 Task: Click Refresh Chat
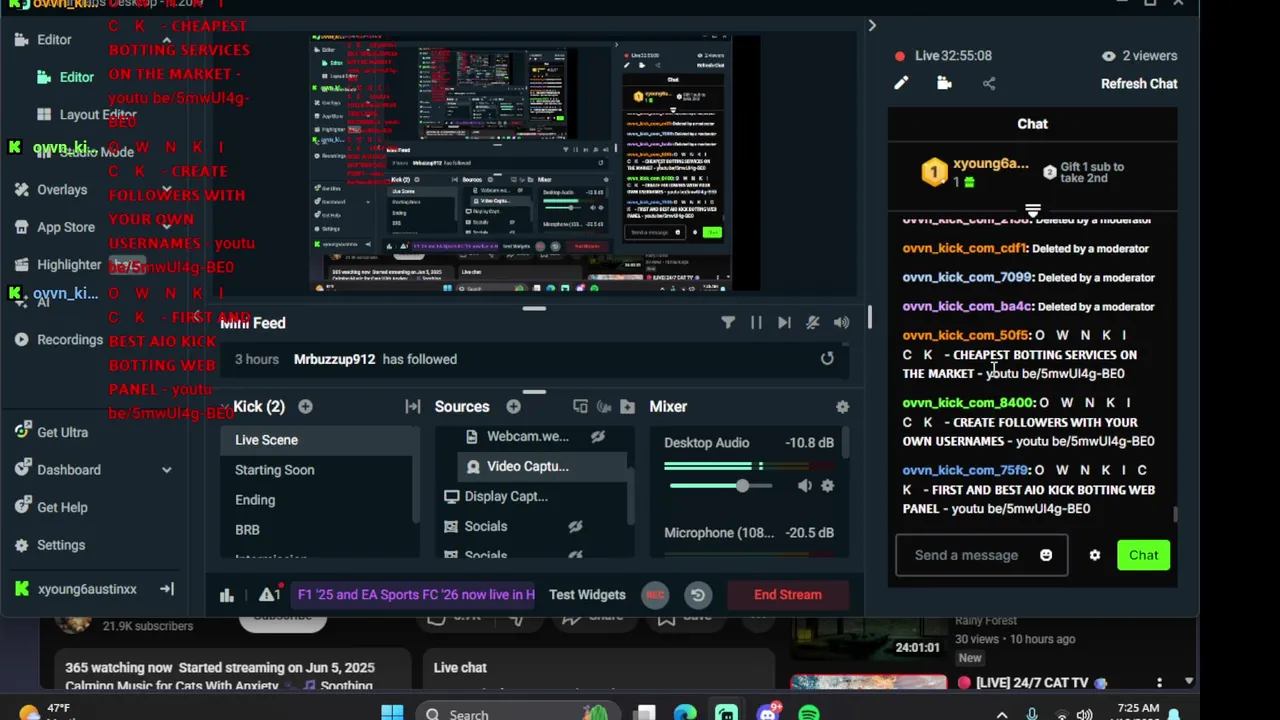point(1139,84)
